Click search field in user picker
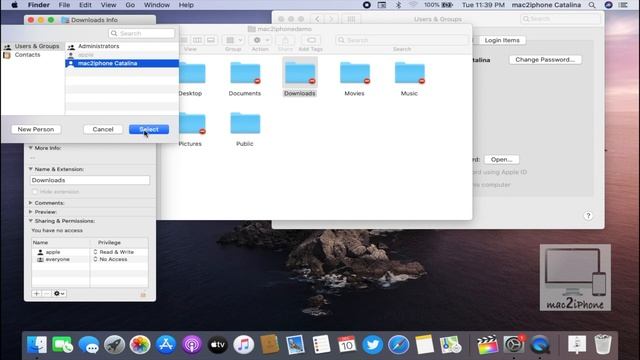The width and height of the screenshot is (640, 360). [x=142, y=33]
